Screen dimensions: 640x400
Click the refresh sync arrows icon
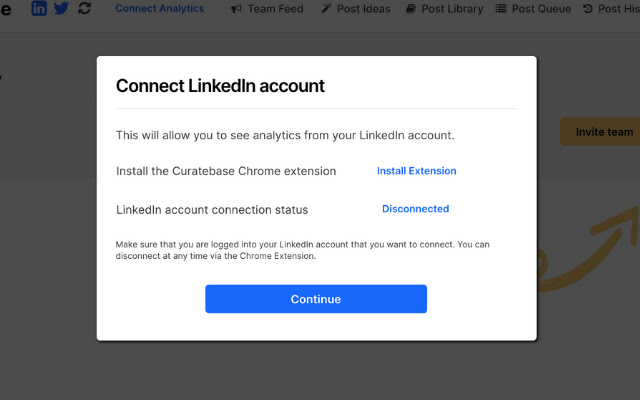(84, 8)
